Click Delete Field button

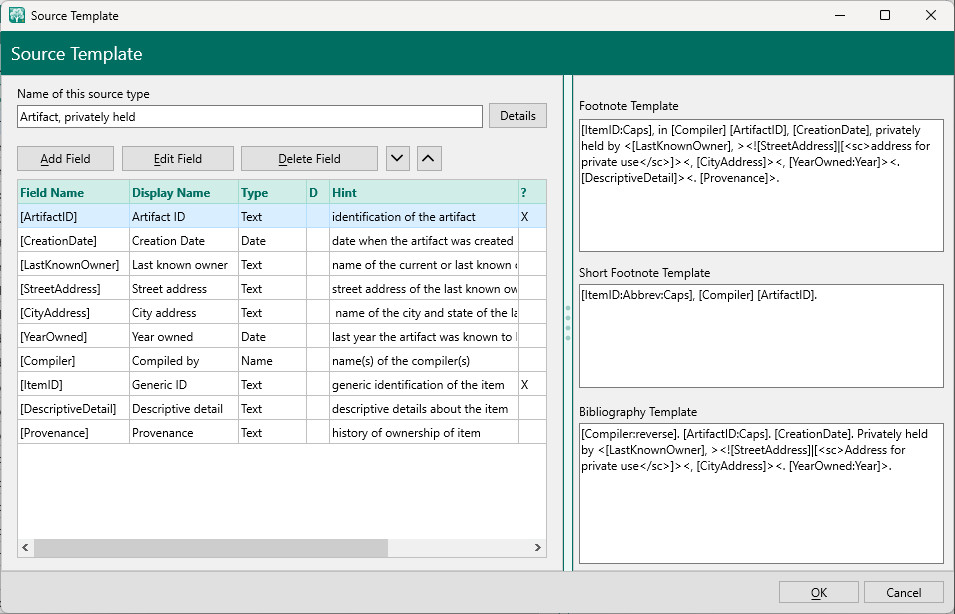(x=309, y=158)
